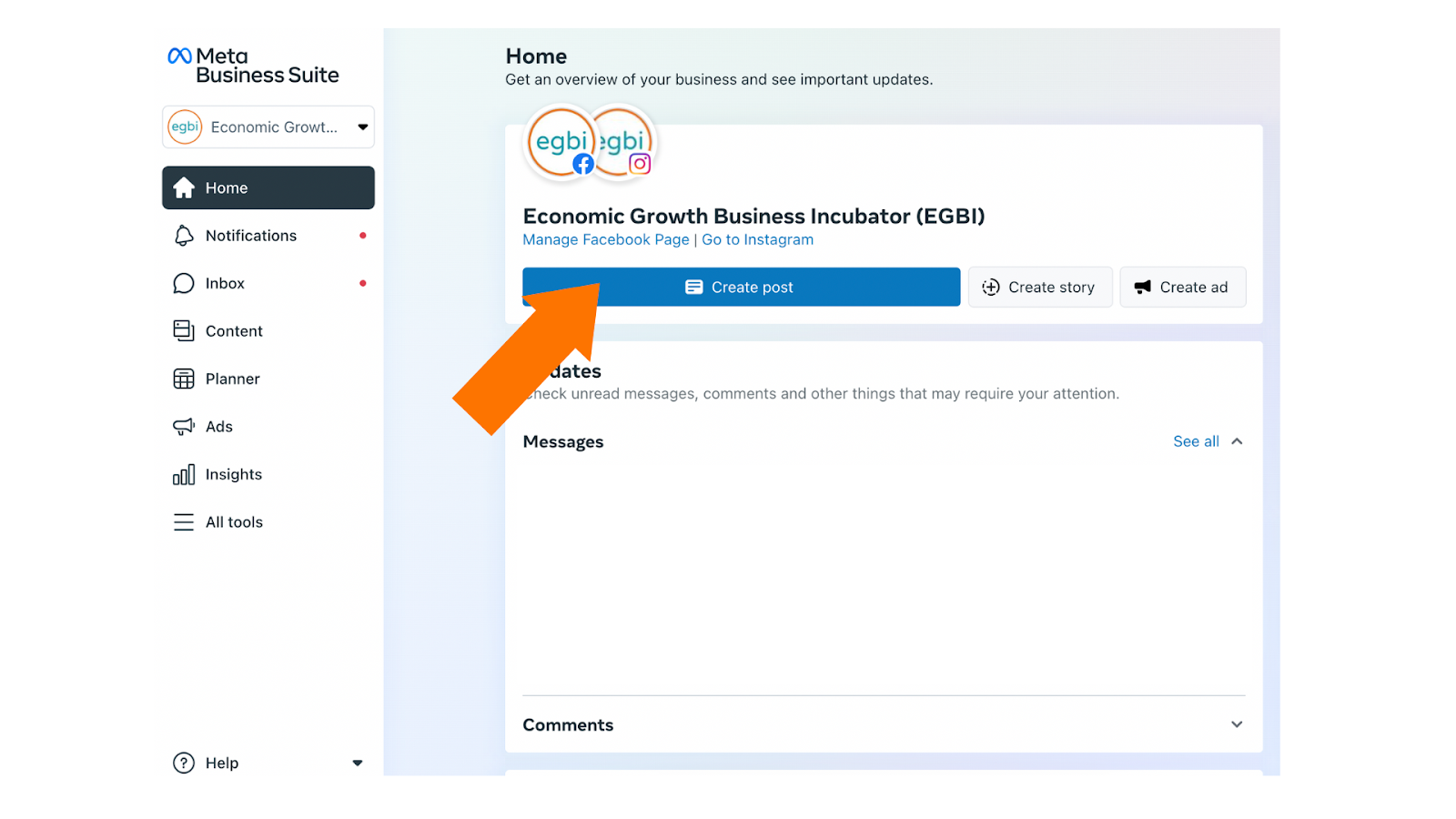This screenshot has width=1456, height=819.
Task: Click the Home page heading
Action: click(x=536, y=56)
